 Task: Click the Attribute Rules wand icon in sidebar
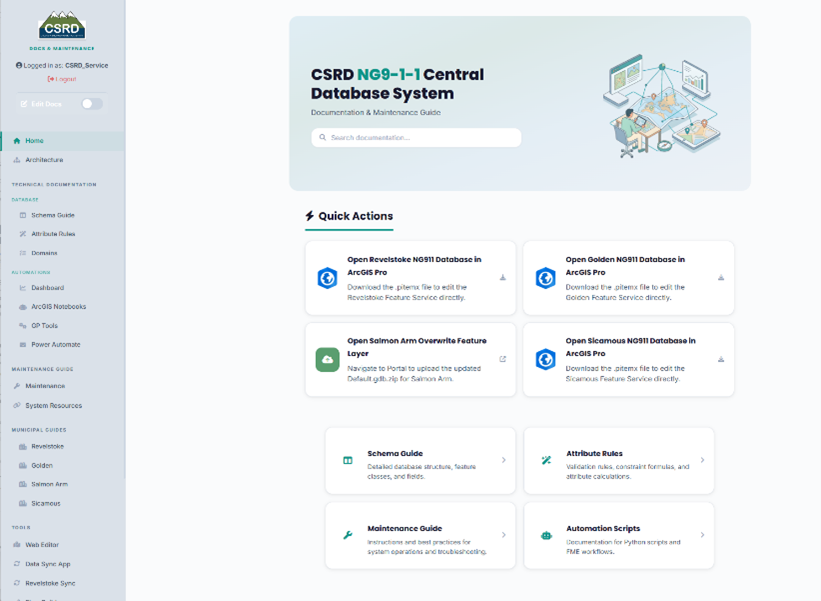point(23,234)
